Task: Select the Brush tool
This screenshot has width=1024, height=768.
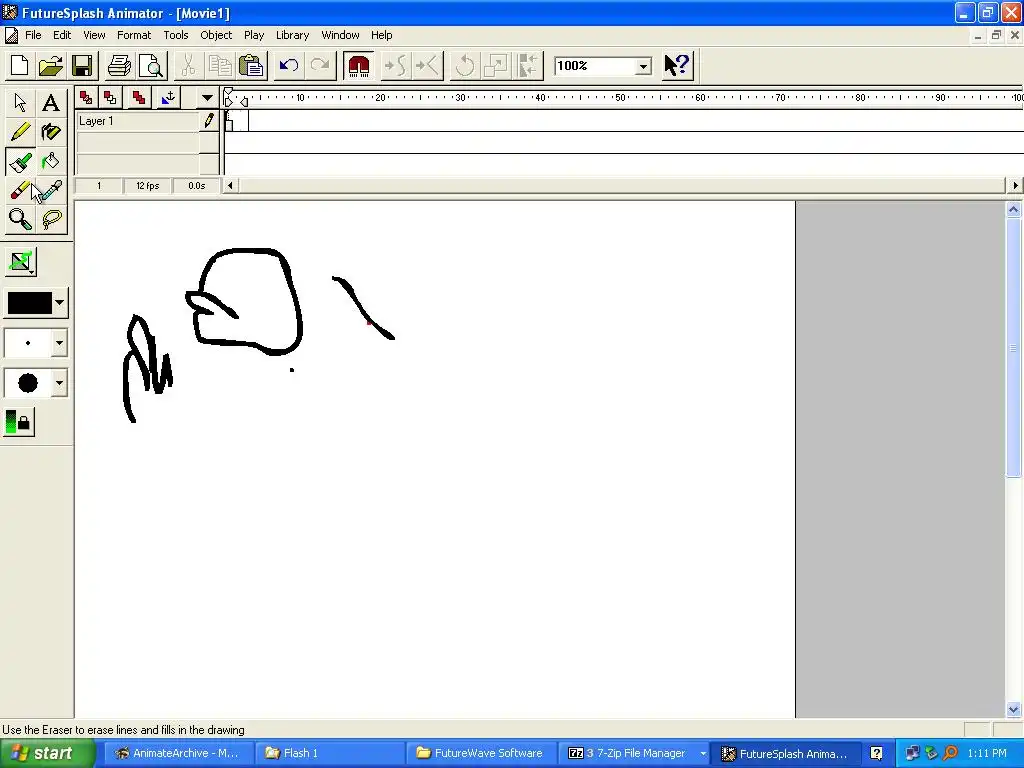Action: point(20,161)
